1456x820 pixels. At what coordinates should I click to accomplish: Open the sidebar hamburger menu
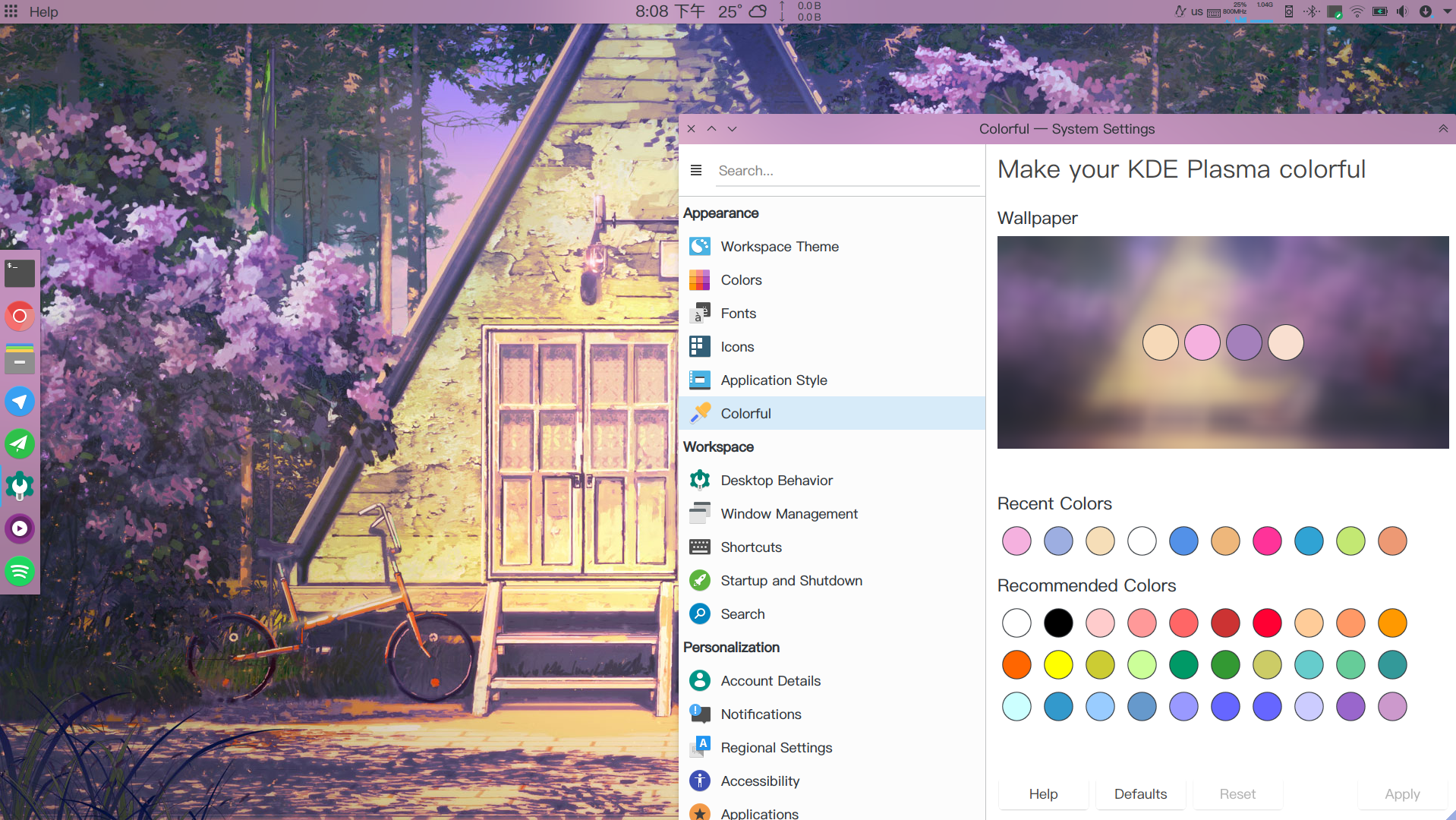tap(696, 170)
